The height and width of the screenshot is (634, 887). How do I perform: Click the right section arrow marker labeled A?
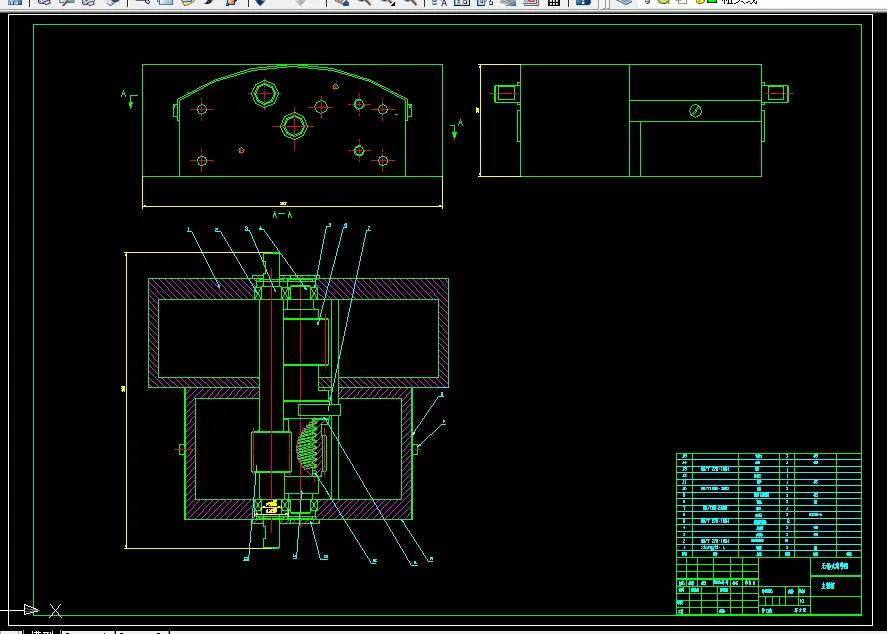coord(457,130)
